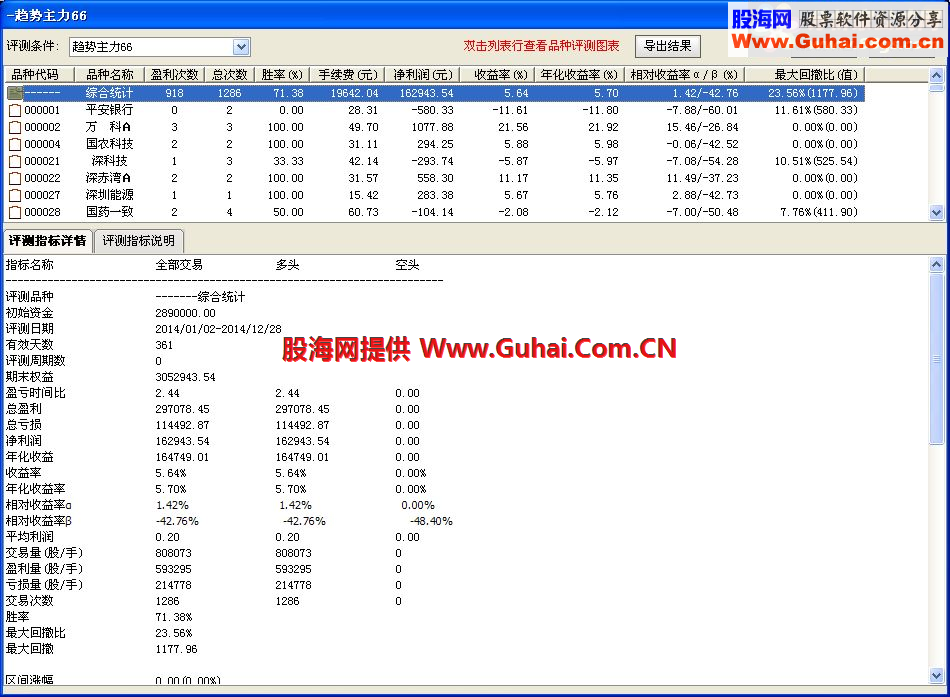Sort by 总次数 column header
The width and height of the screenshot is (950, 697).
(x=230, y=75)
